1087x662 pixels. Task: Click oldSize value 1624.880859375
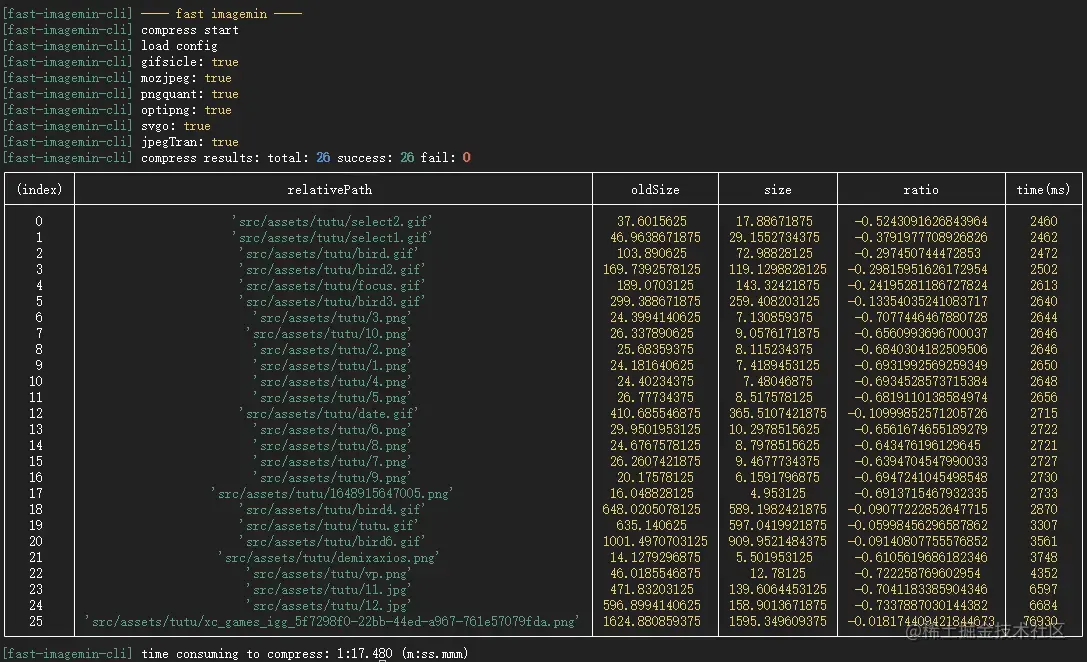pos(652,621)
